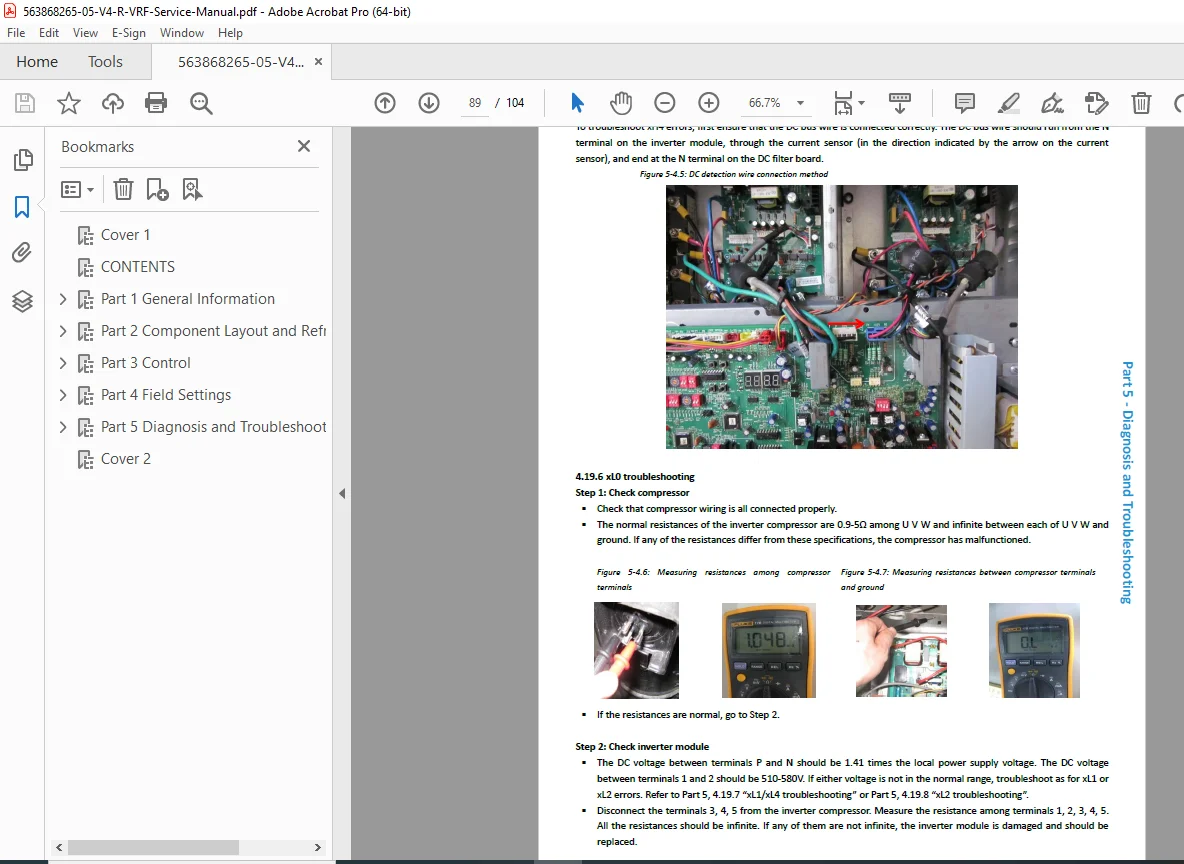Open bookmark options dropdown menu
Screen dimensions: 1184x864
click(x=78, y=189)
